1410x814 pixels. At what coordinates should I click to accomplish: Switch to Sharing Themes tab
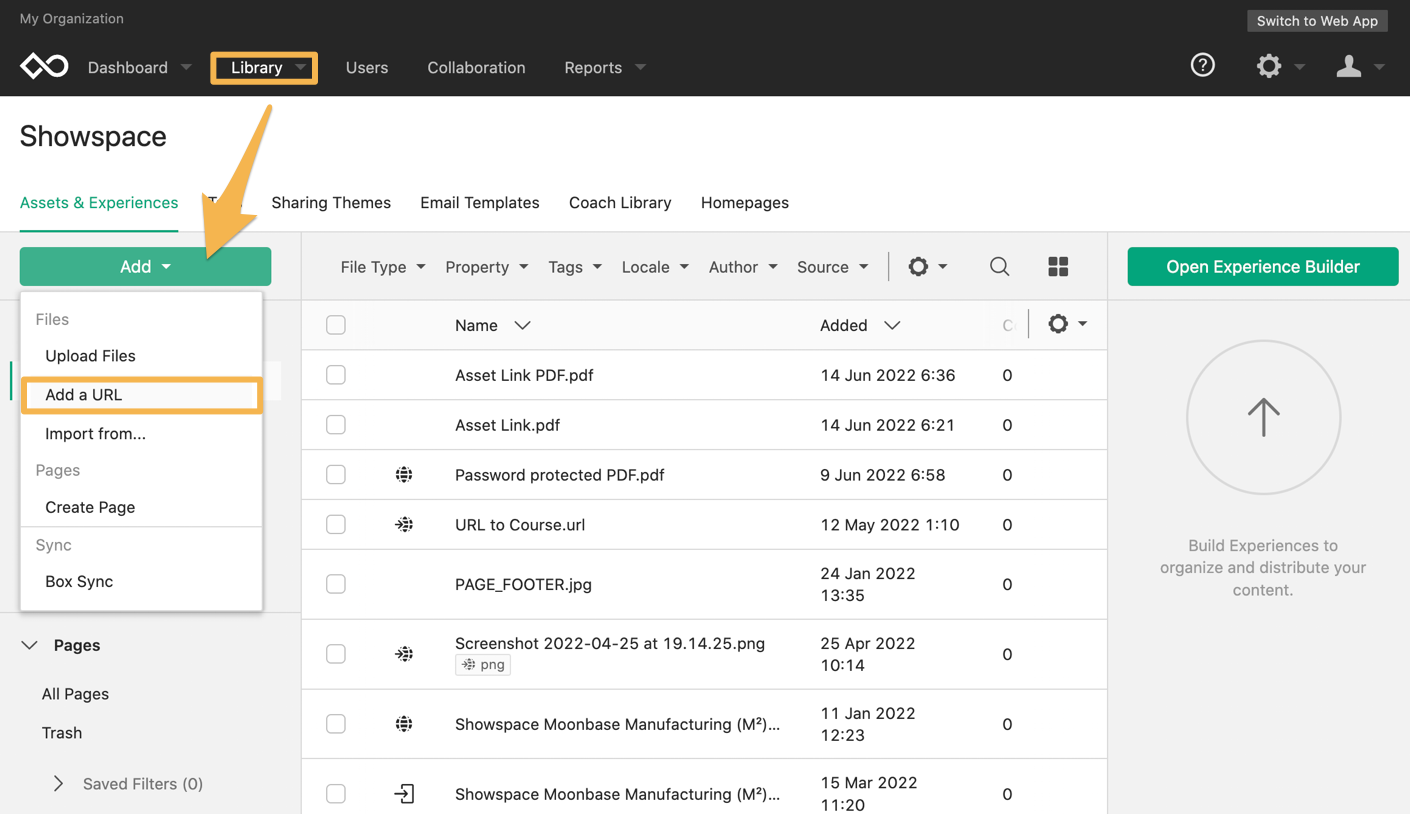click(331, 202)
